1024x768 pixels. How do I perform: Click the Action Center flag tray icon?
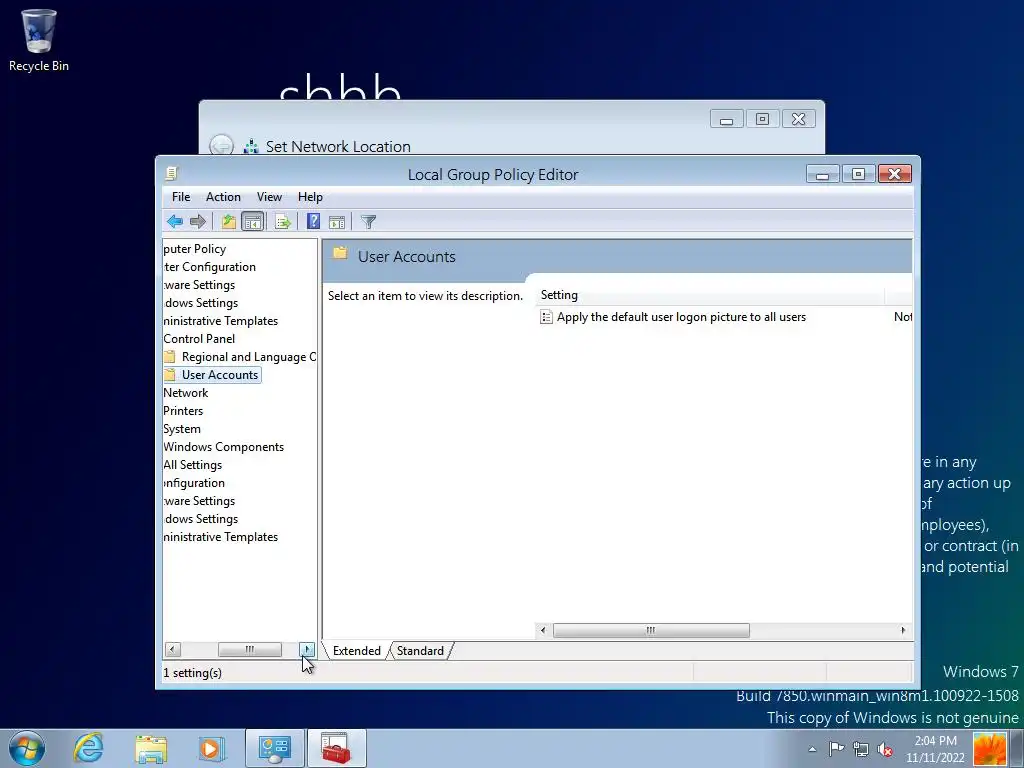click(x=836, y=749)
